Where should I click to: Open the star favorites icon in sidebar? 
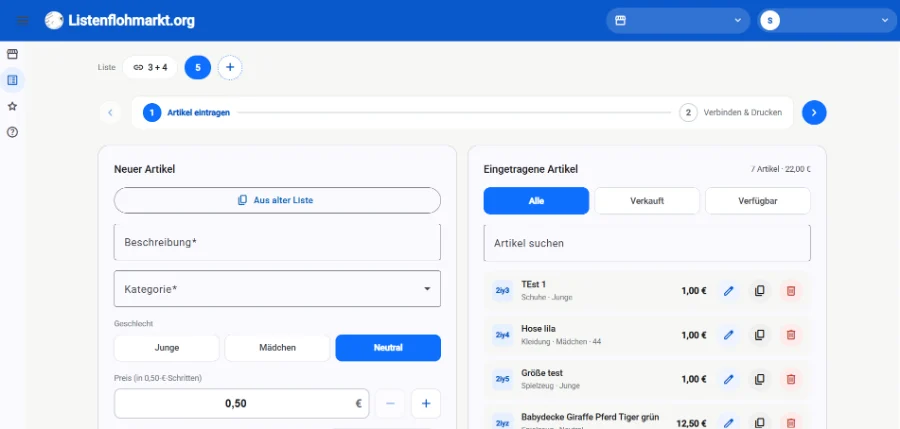[12, 106]
